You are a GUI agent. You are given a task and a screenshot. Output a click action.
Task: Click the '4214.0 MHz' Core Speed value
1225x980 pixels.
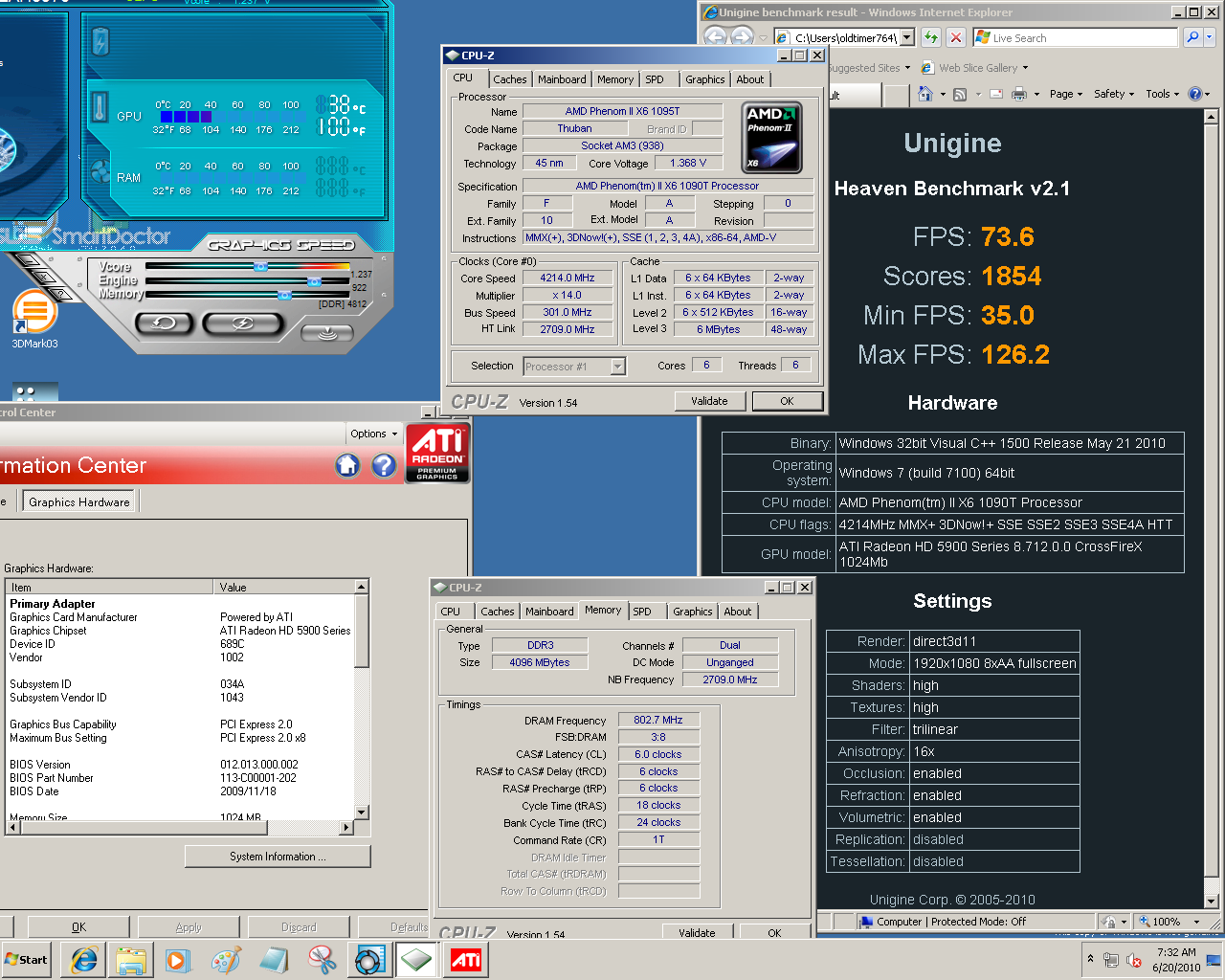[x=567, y=278]
